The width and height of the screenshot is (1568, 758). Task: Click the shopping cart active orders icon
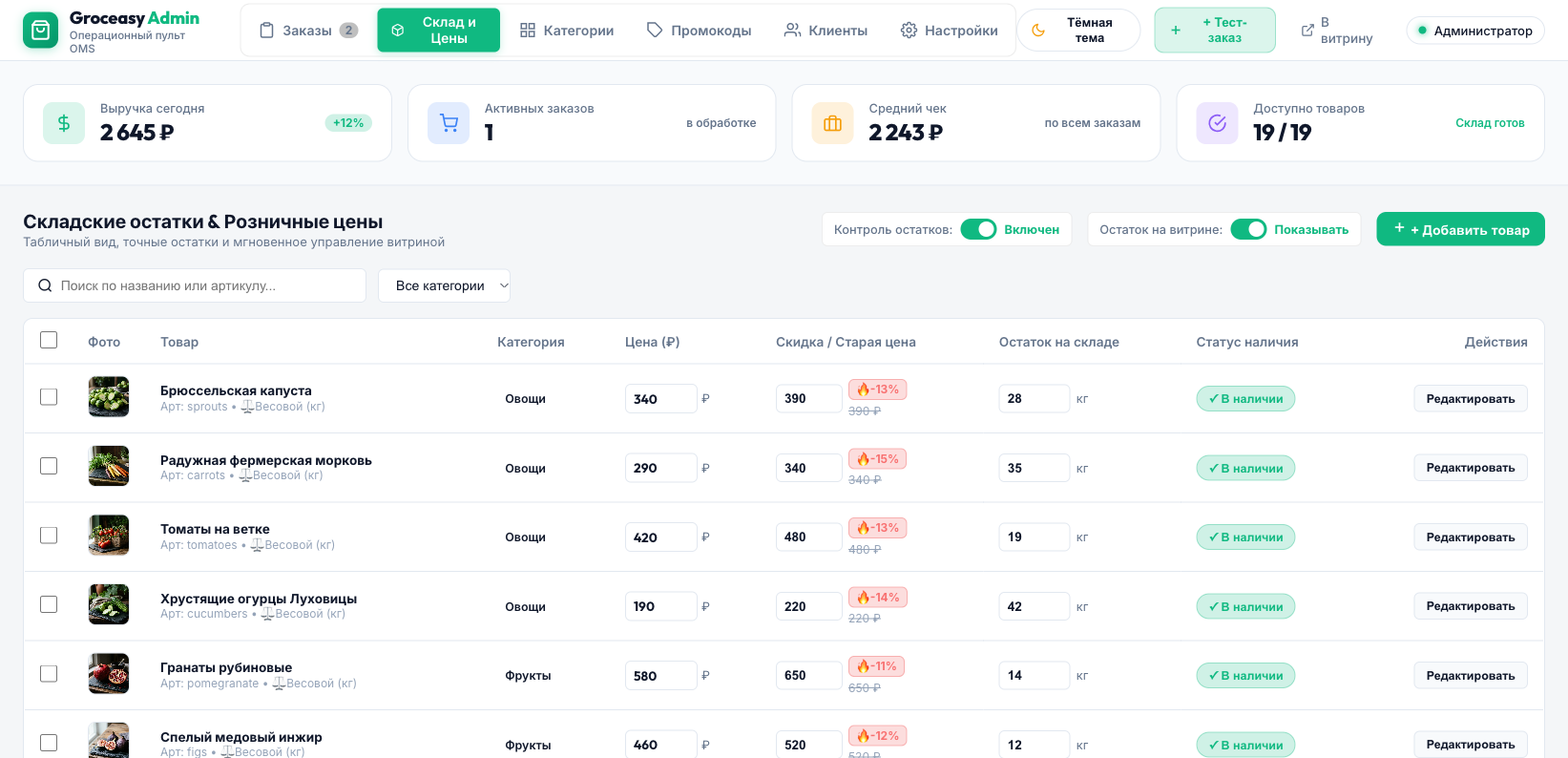449,123
